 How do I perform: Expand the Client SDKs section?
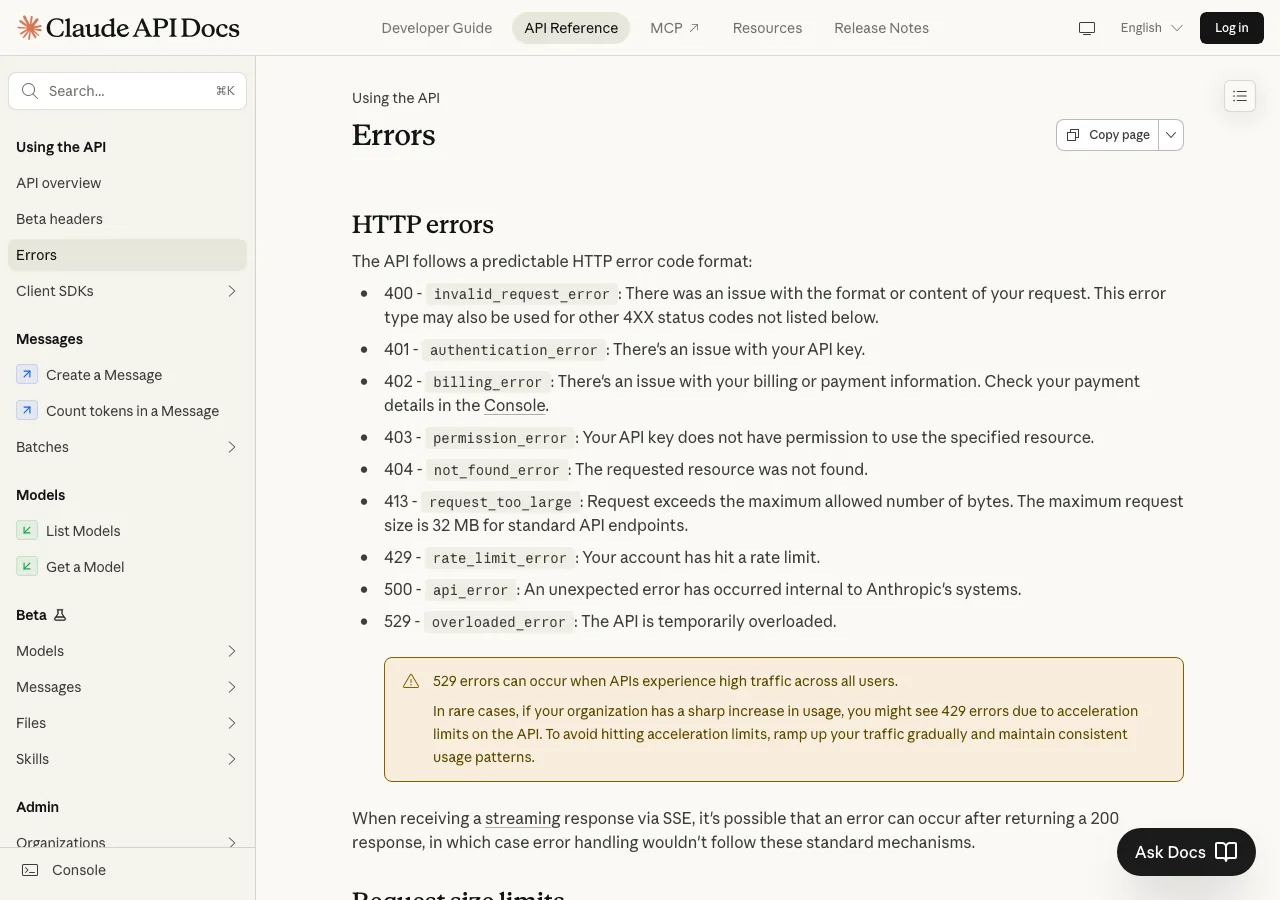[127, 291]
